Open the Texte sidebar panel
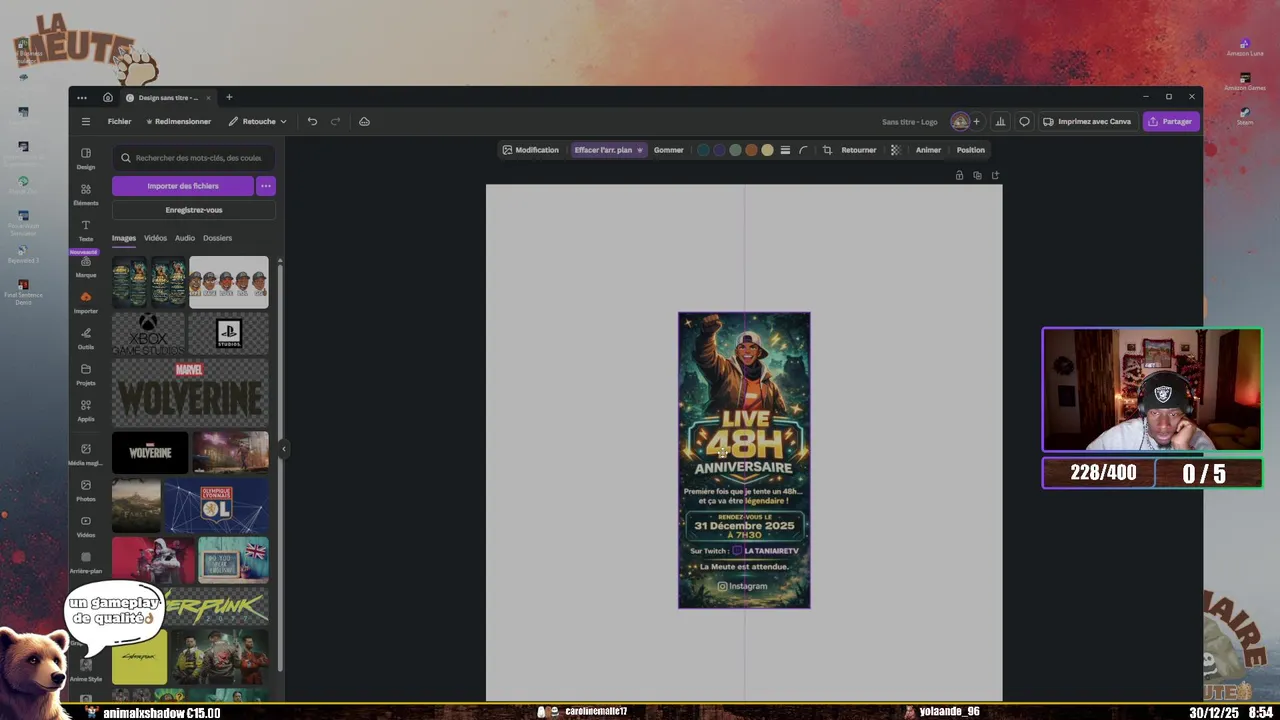 point(86,230)
